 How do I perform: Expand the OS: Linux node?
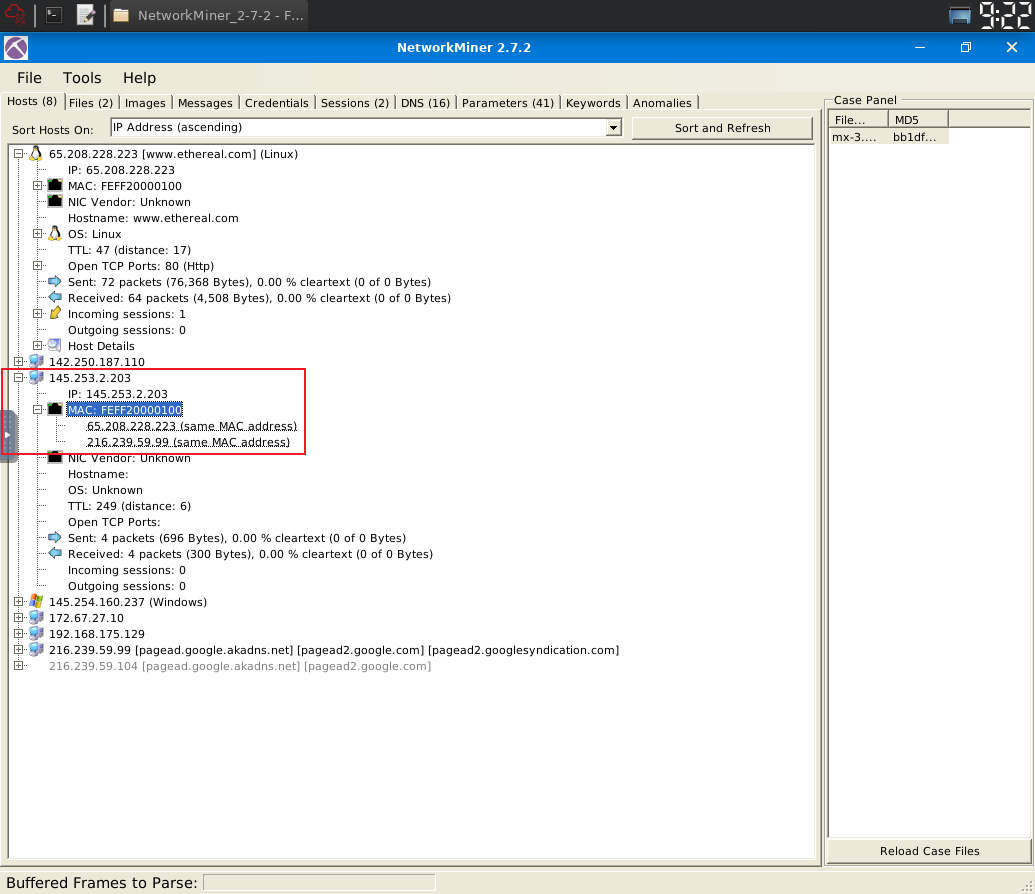[x=38, y=234]
